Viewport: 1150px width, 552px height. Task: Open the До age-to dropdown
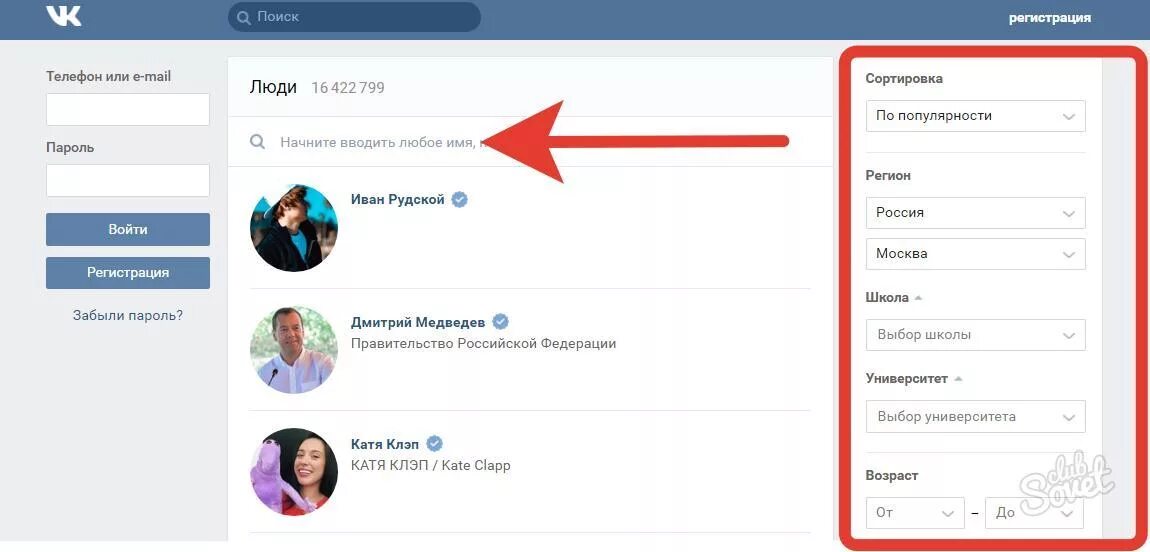coord(1035,513)
